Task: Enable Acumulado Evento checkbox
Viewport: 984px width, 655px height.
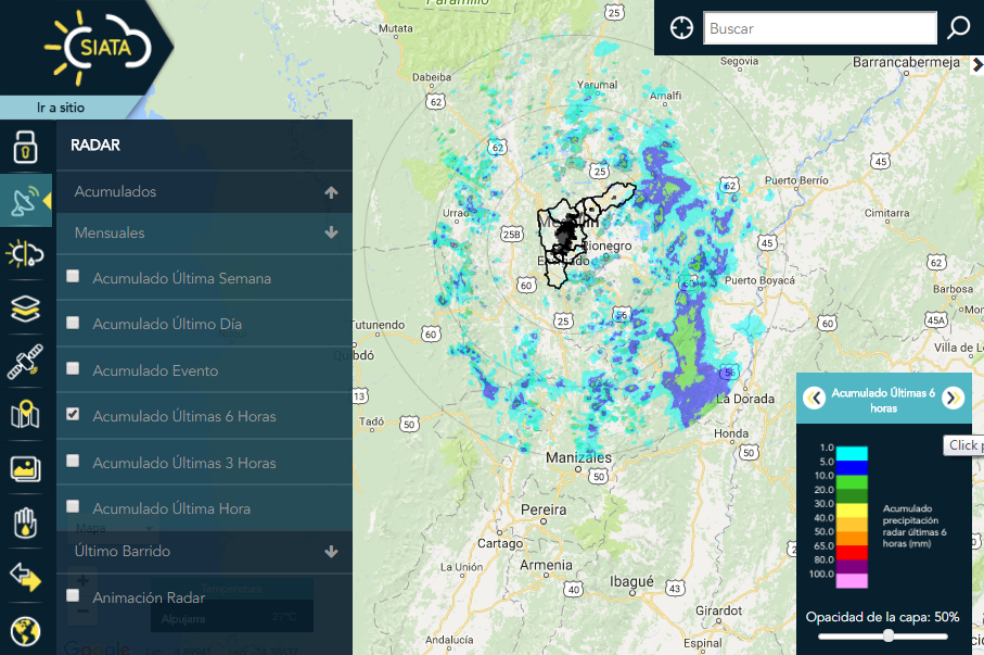Action: point(73,368)
